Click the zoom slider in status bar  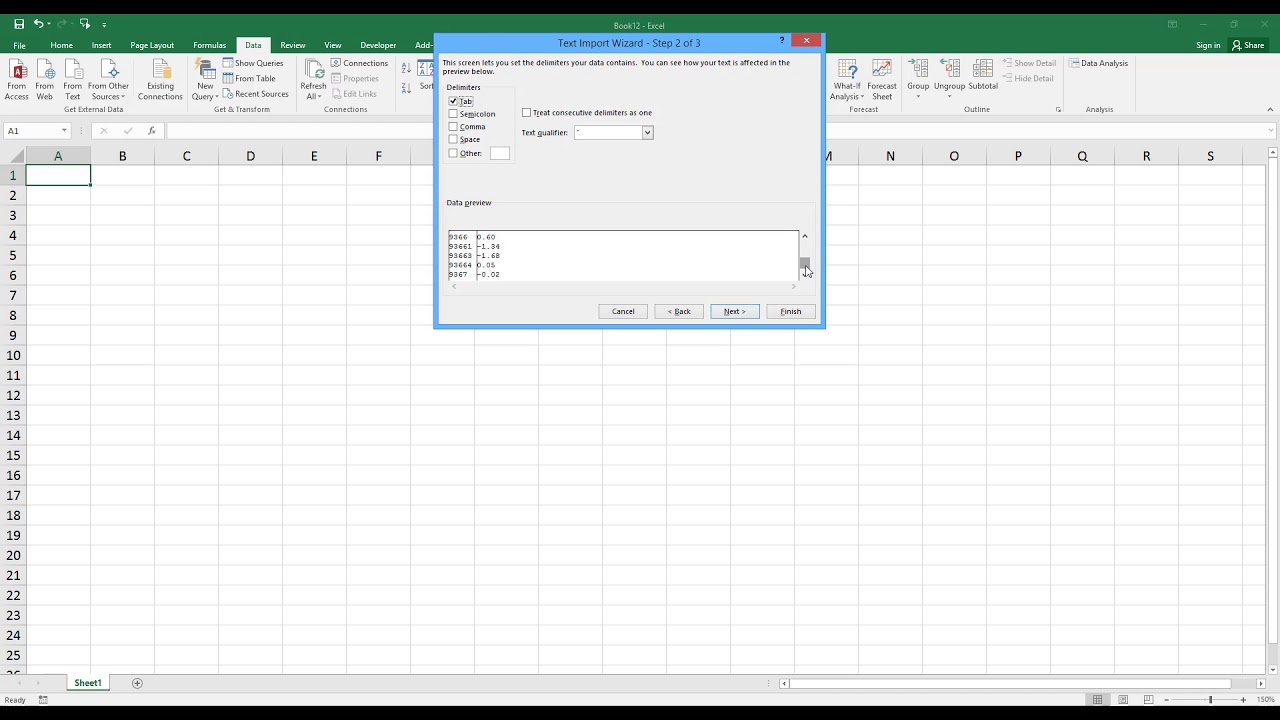pos(1210,700)
